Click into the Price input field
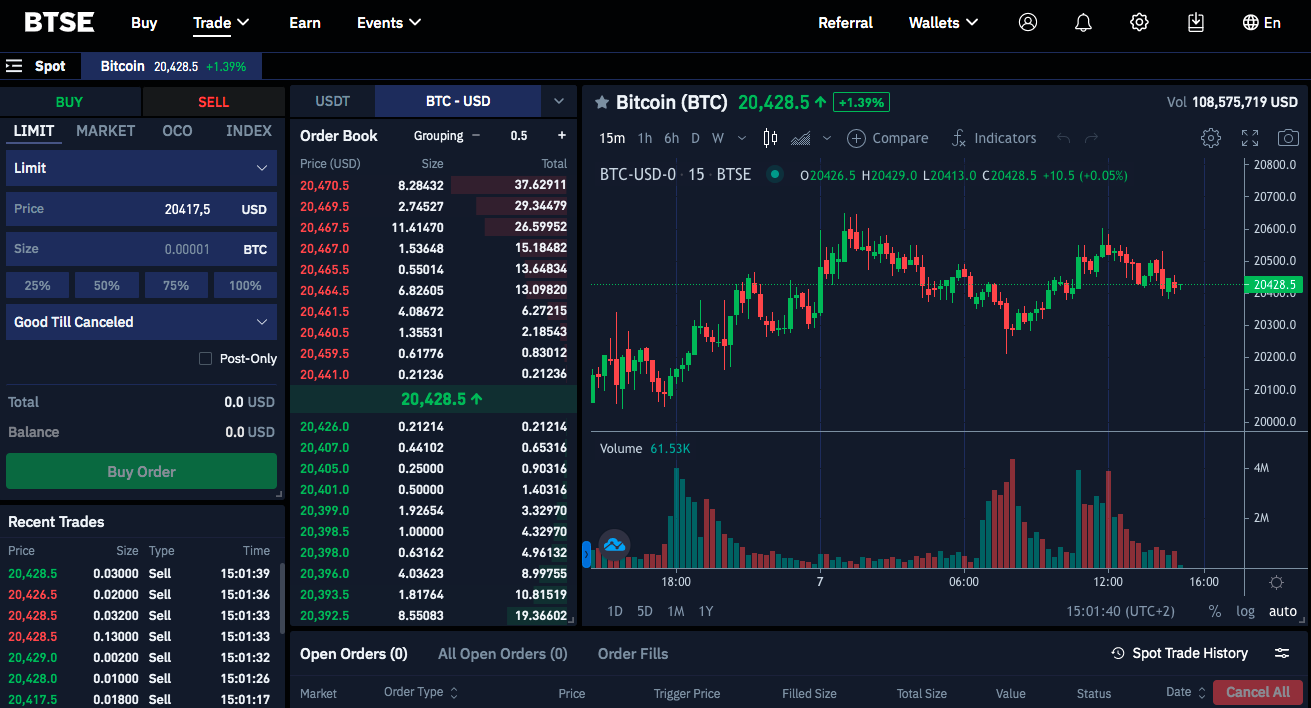The width and height of the screenshot is (1311, 708). [141, 209]
